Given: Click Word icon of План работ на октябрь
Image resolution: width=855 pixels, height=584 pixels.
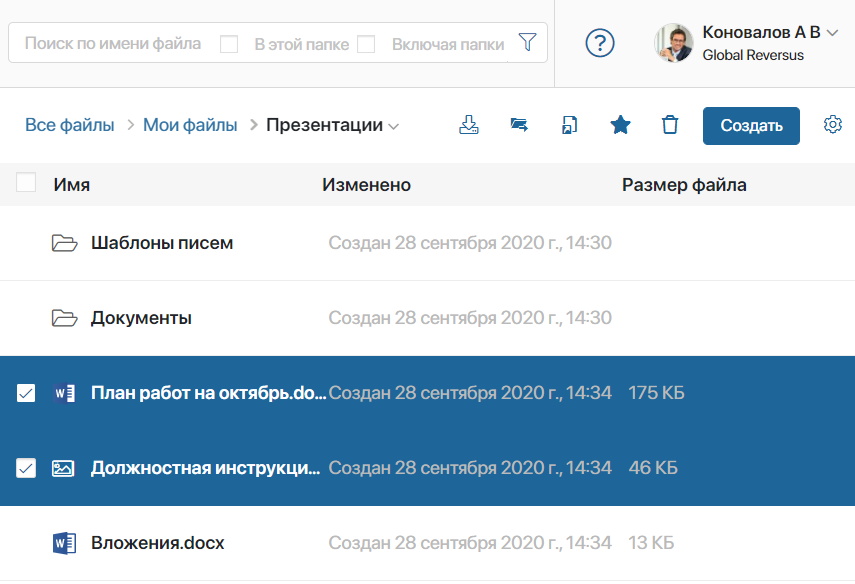Looking at the screenshot, I should 64,393.
